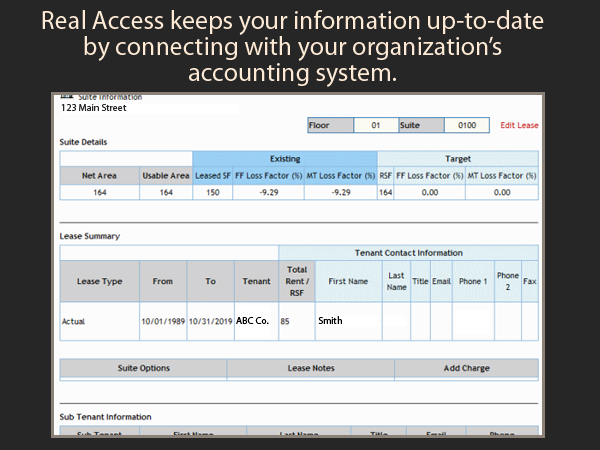Select the existing MT Loss Factor -9.29

click(341, 192)
